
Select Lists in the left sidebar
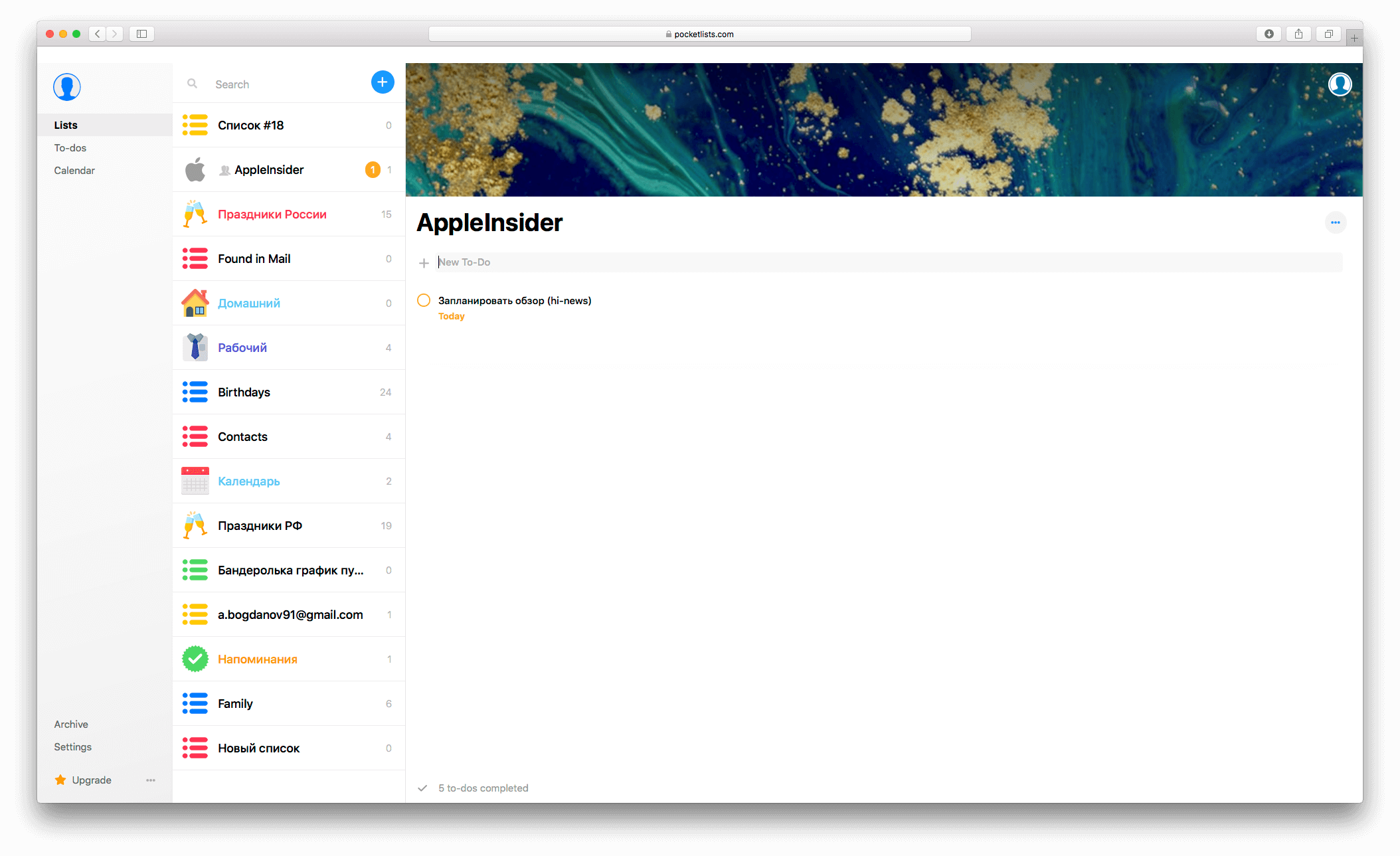[105, 125]
